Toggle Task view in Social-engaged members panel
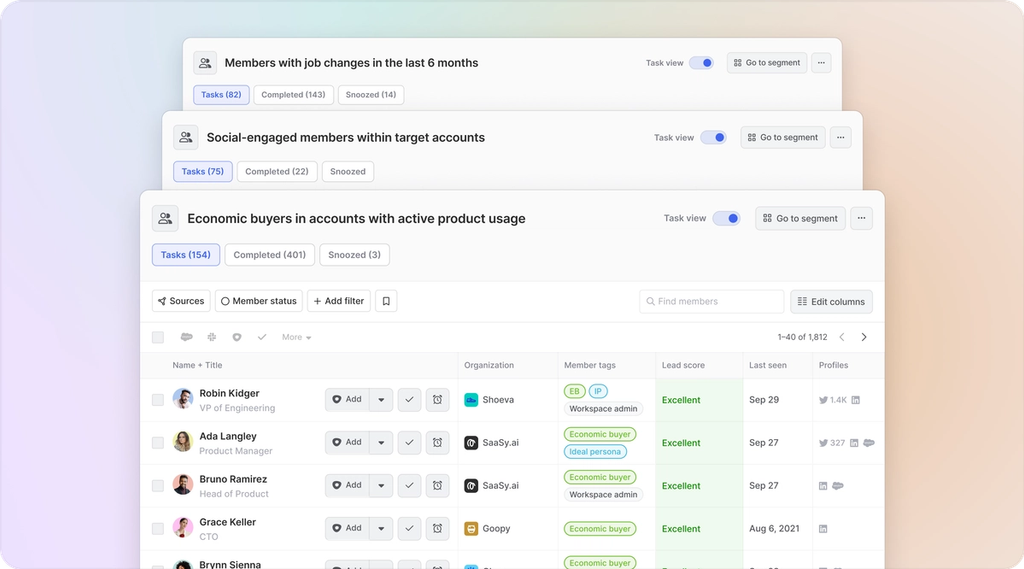The width and height of the screenshot is (1024, 569). click(713, 137)
